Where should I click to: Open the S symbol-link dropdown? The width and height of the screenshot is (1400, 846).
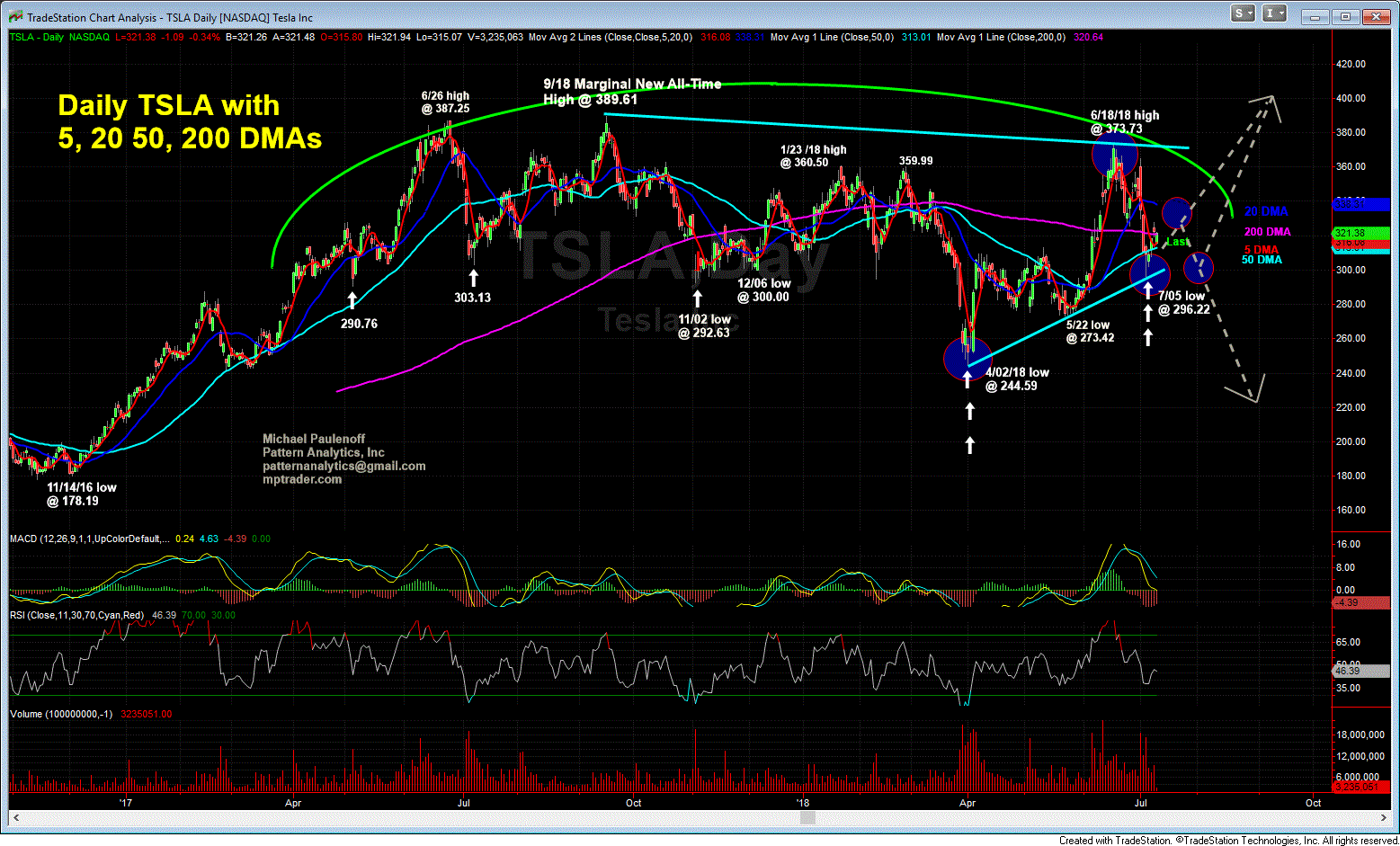[x=1244, y=13]
